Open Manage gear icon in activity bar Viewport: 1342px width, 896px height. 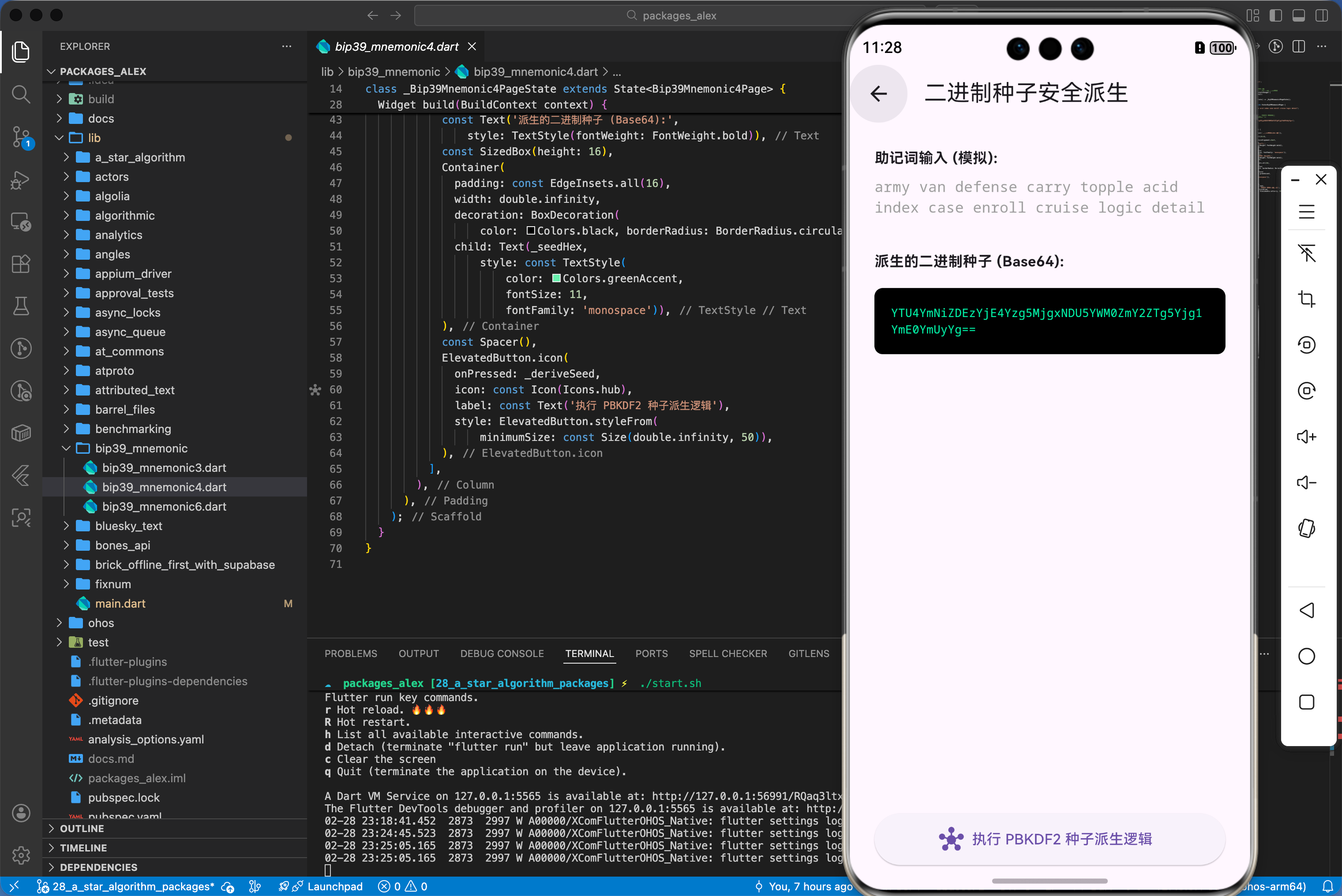tap(21, 855)
